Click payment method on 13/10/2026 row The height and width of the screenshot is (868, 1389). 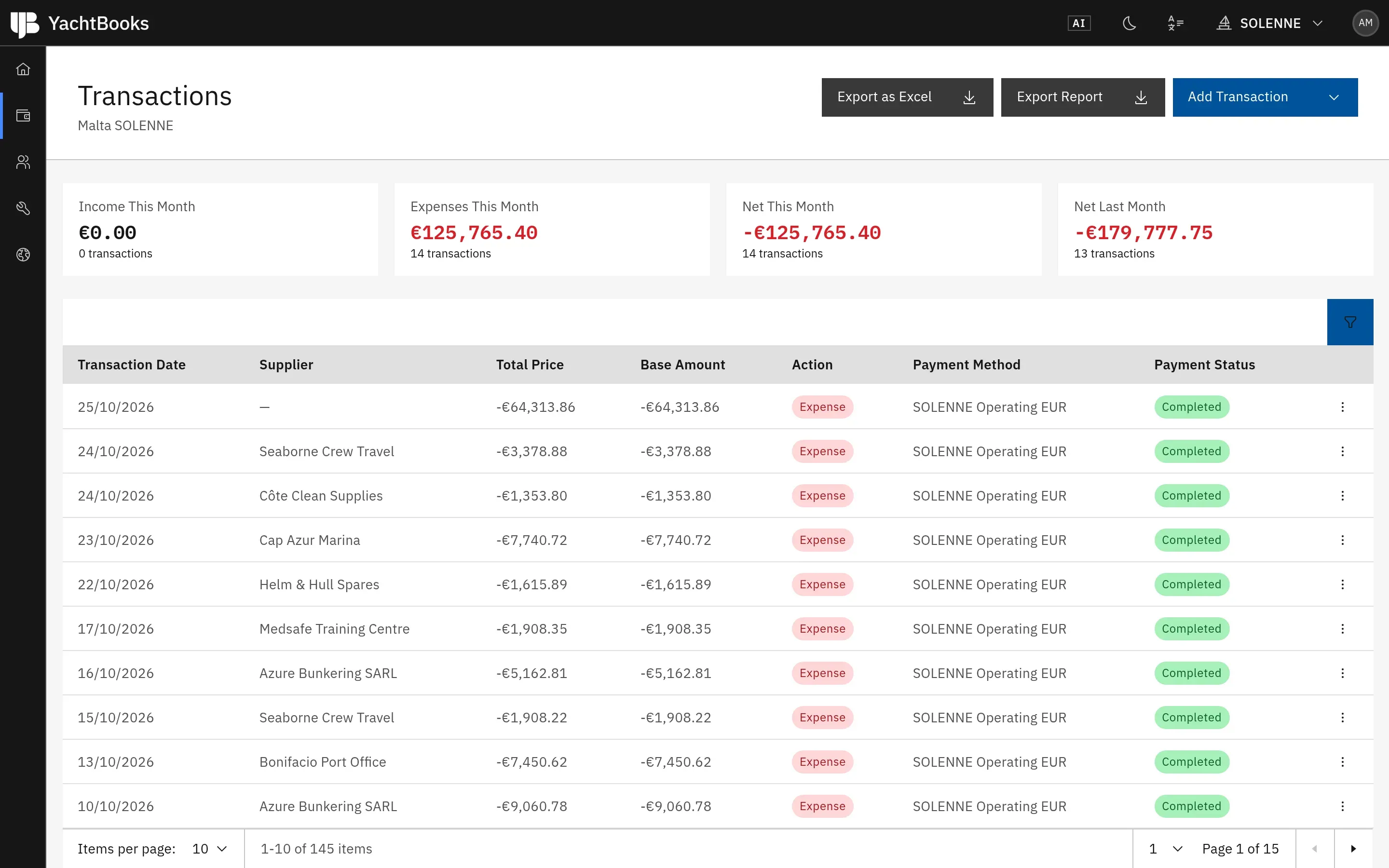click(990, 762)
